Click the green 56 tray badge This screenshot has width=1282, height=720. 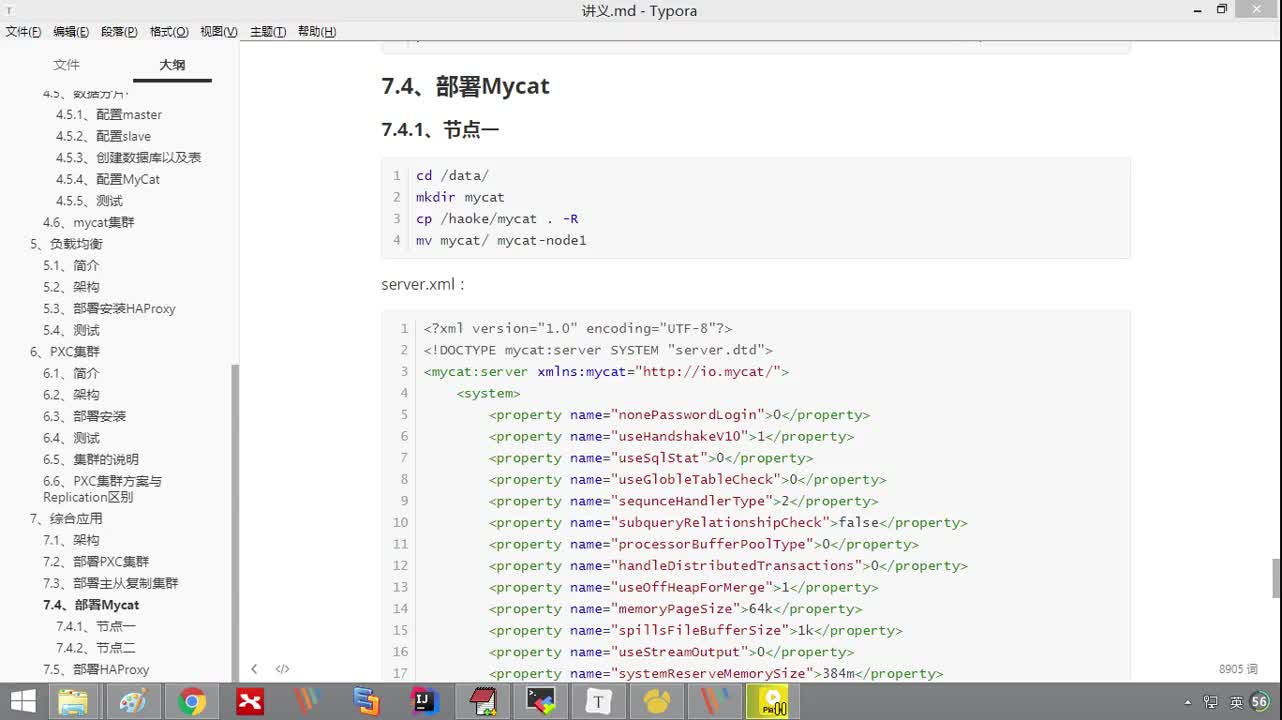coord(1260,702)
